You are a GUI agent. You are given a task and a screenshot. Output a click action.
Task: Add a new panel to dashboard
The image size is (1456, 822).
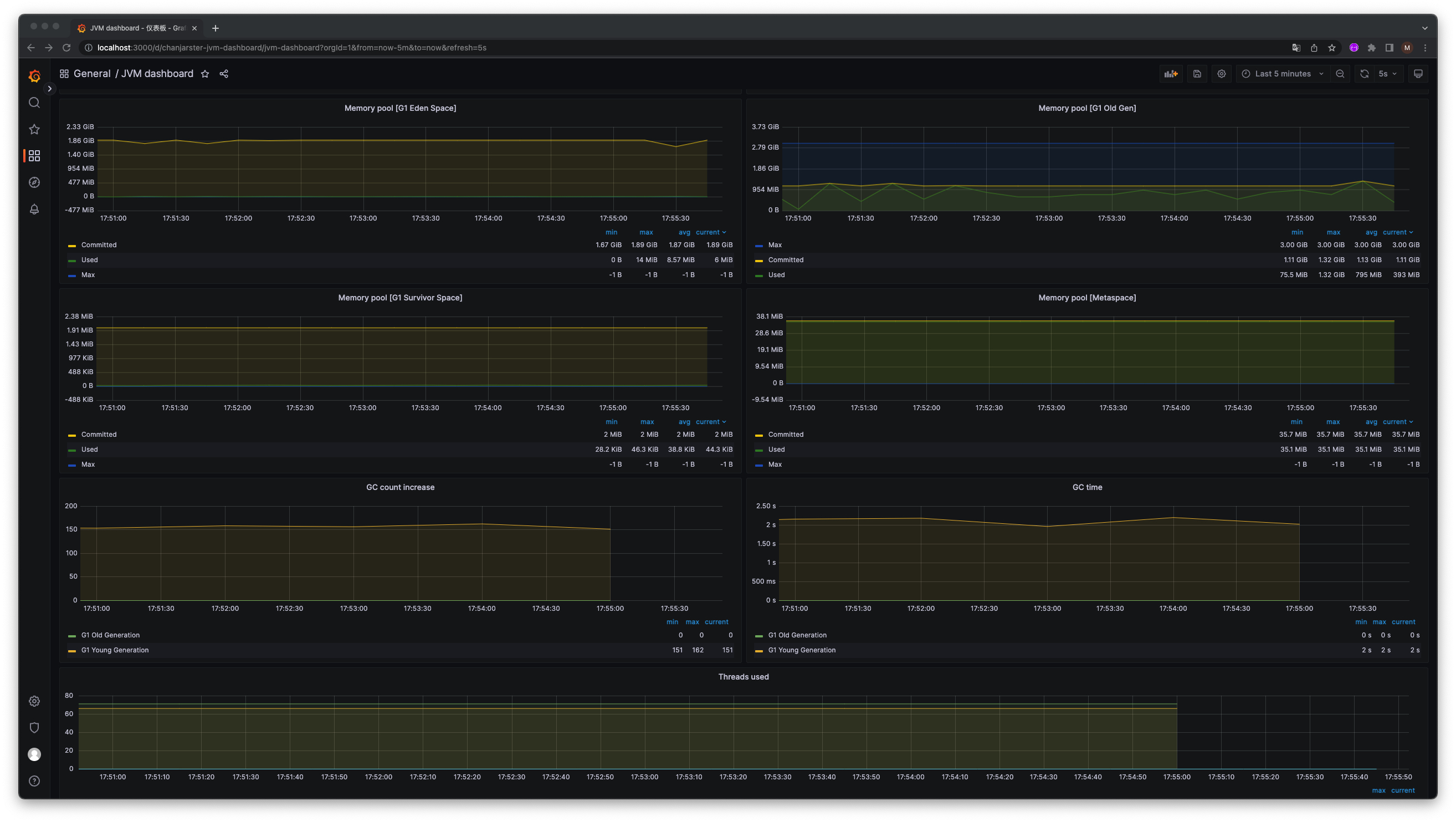pos(1171,74)
